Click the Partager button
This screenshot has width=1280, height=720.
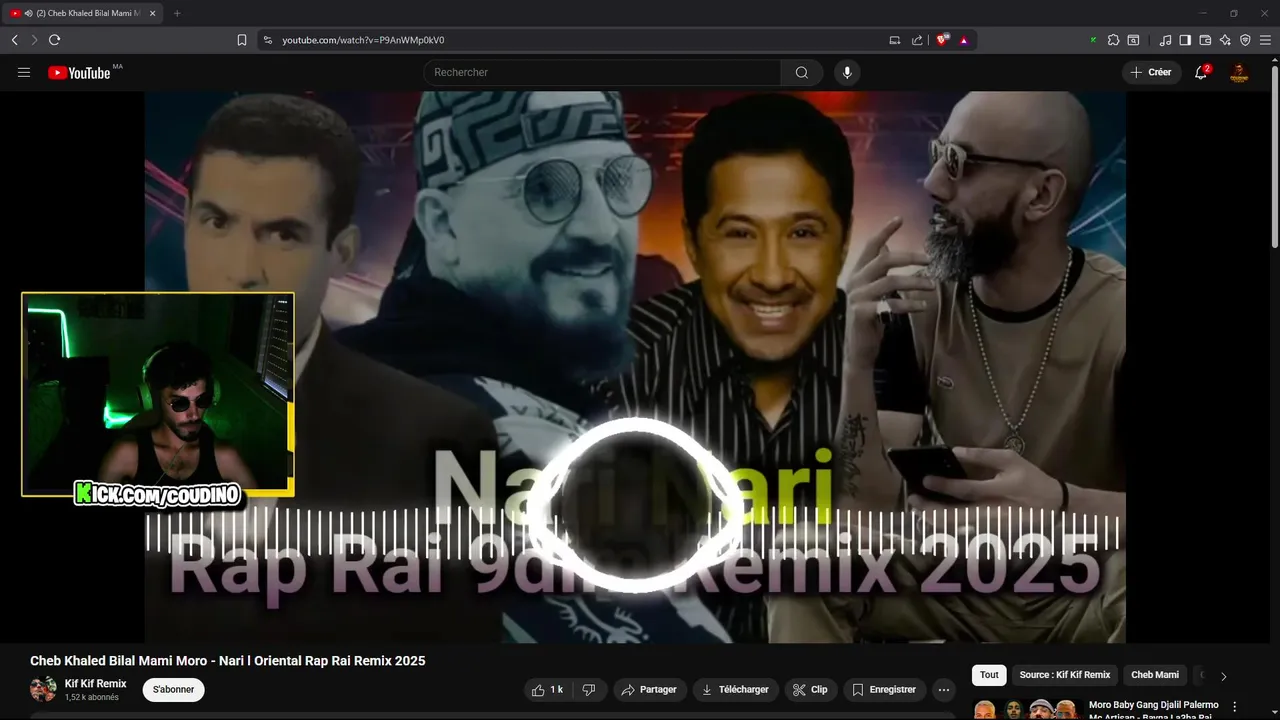coord(649,690)
